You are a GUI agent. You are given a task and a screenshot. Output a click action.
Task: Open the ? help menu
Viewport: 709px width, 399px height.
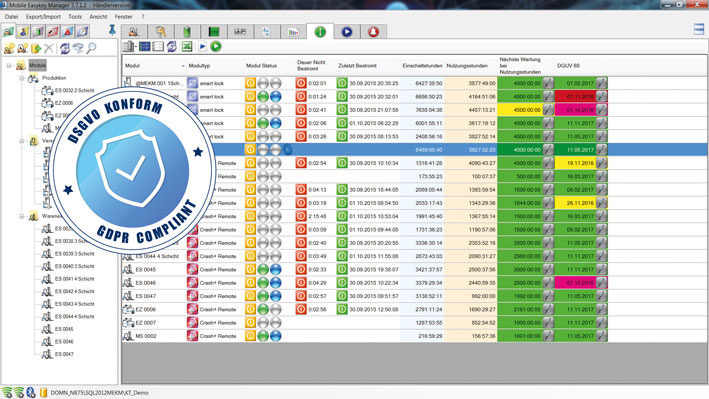point(142,17)
